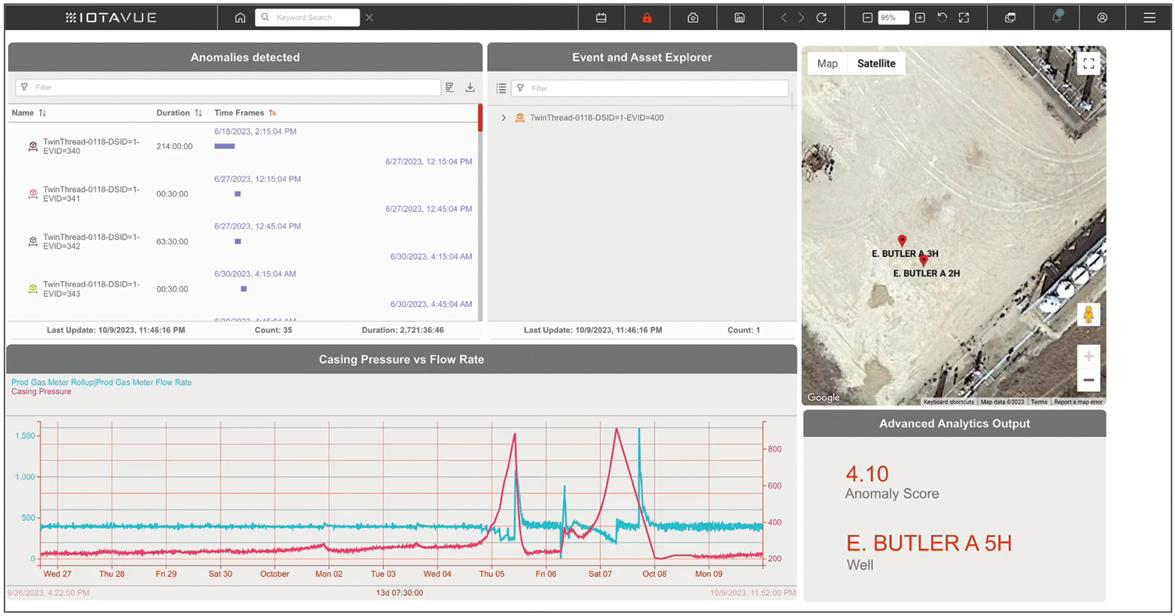
Task: Save the dashboard with the floppy disk icon
Action: click(740, 18)
